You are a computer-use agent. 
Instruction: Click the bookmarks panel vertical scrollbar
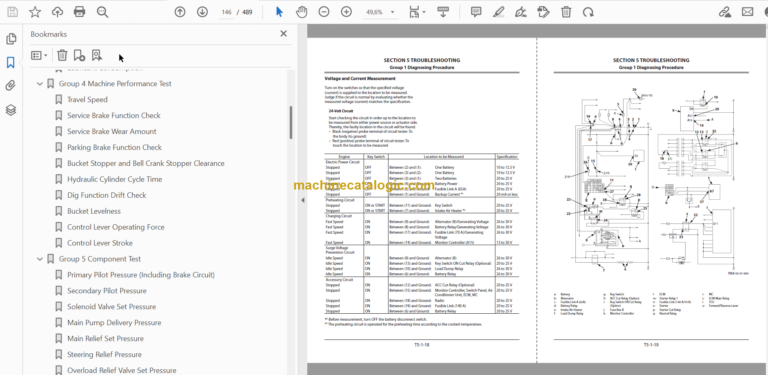point(291,122)
